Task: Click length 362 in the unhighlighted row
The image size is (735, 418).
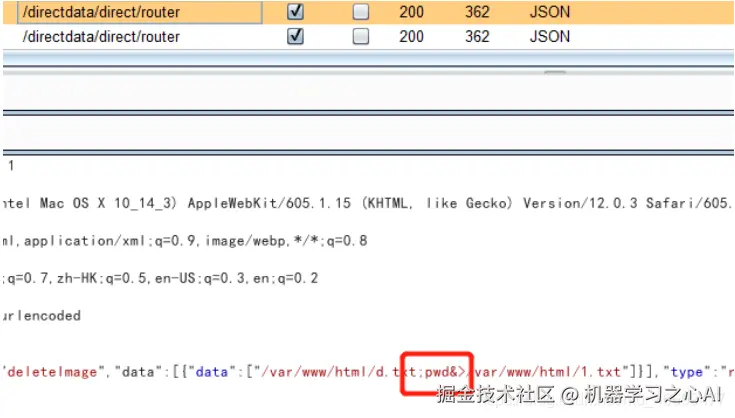Action: point(477,37)
